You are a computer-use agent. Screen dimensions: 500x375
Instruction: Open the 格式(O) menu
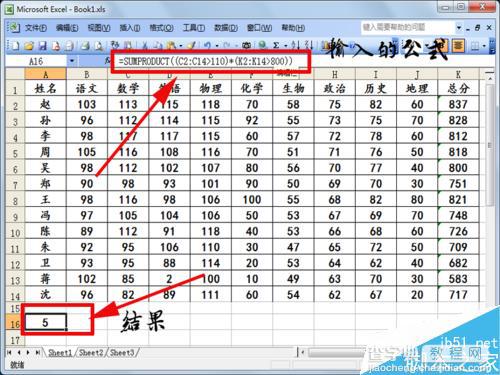click(x=161, y=28)
